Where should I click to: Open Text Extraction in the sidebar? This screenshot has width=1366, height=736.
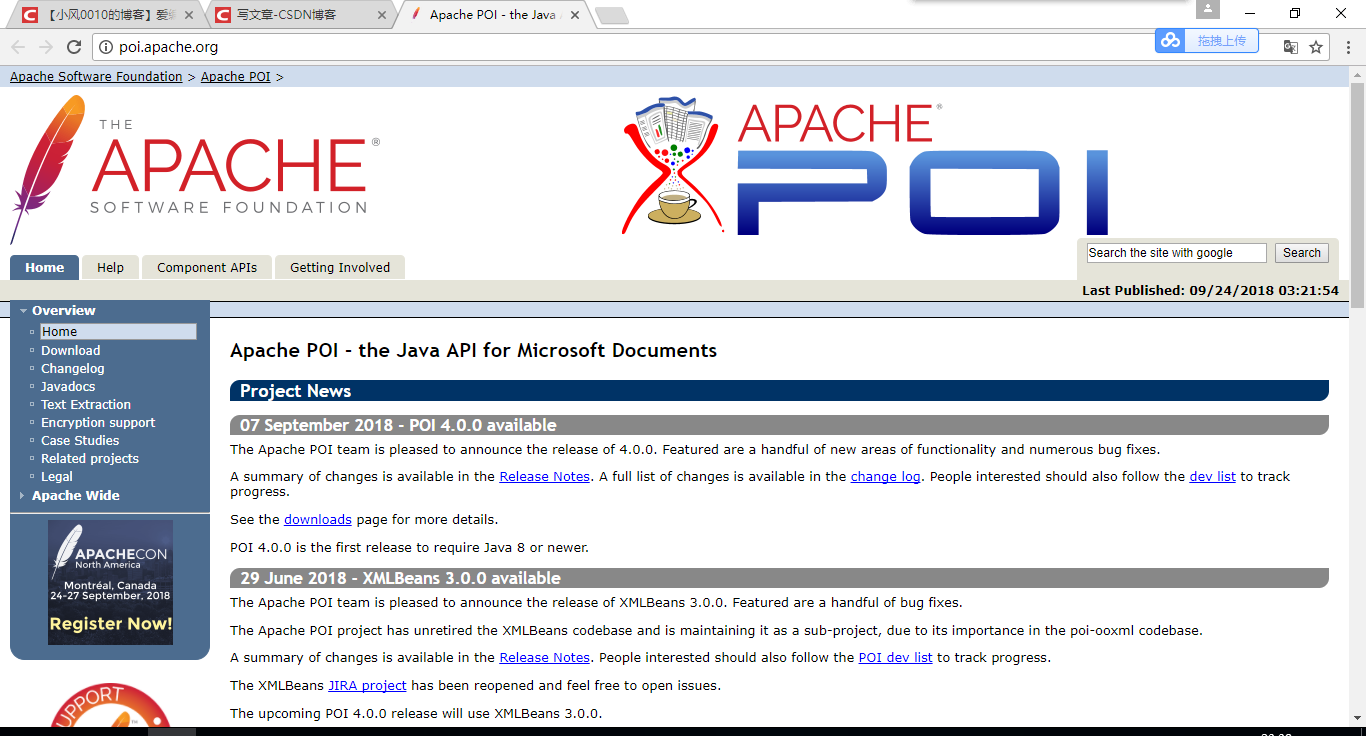tap(86, 404)
